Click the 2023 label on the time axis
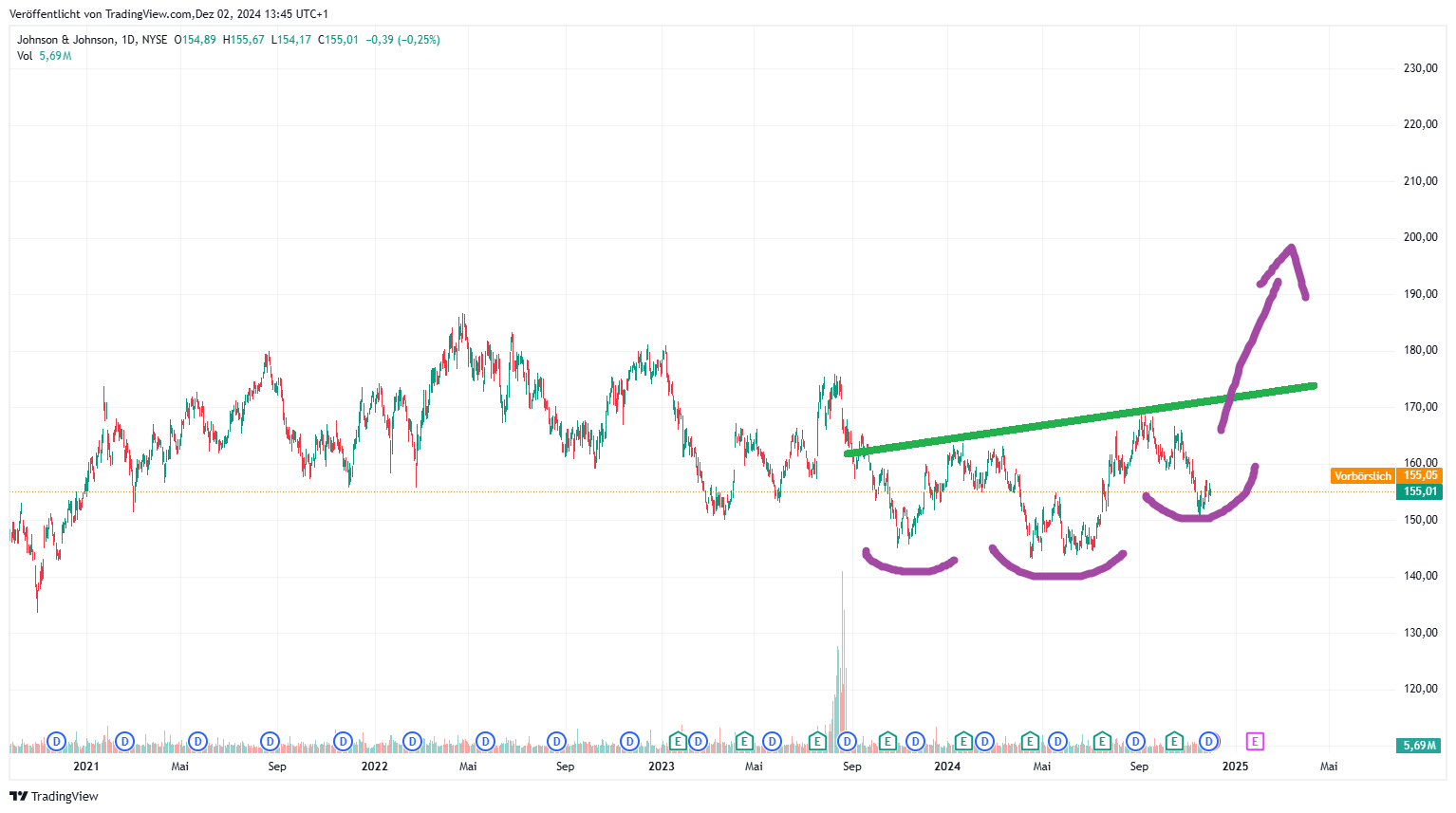Image resolution: width=1456 pixels, height=813 pixels. (661, 767)
